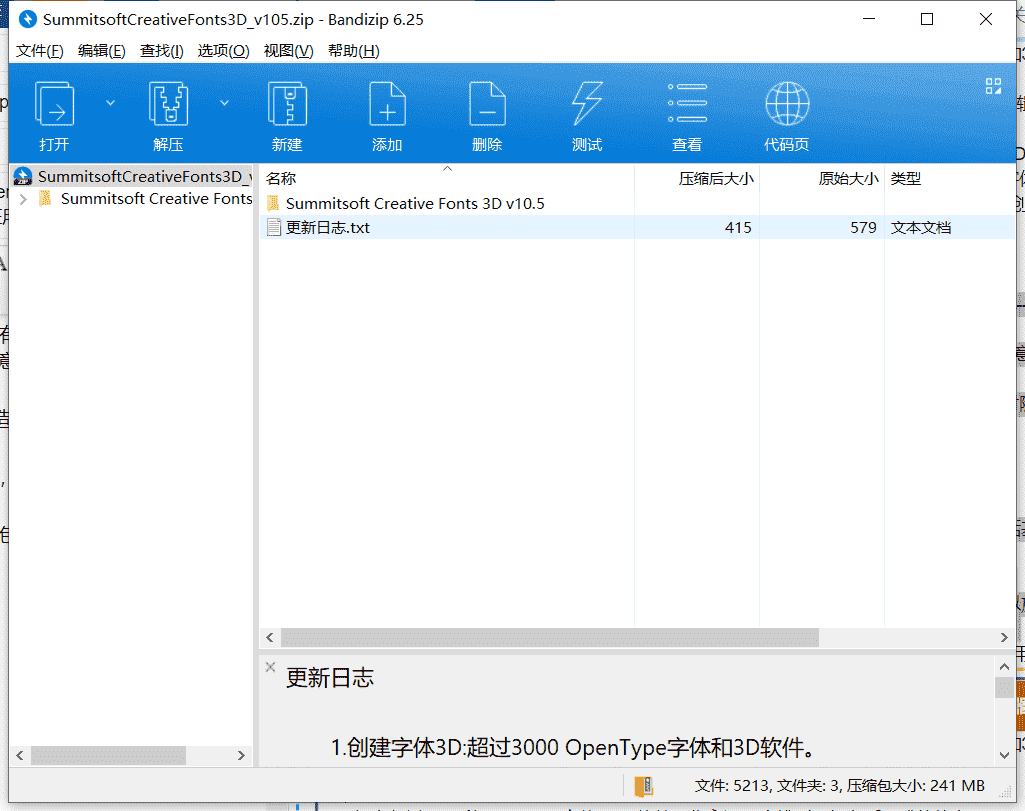The height and width of the screenshot is (811, 1025).
Task: Click the View (查看) list icon
Action: tap(687, 103)
